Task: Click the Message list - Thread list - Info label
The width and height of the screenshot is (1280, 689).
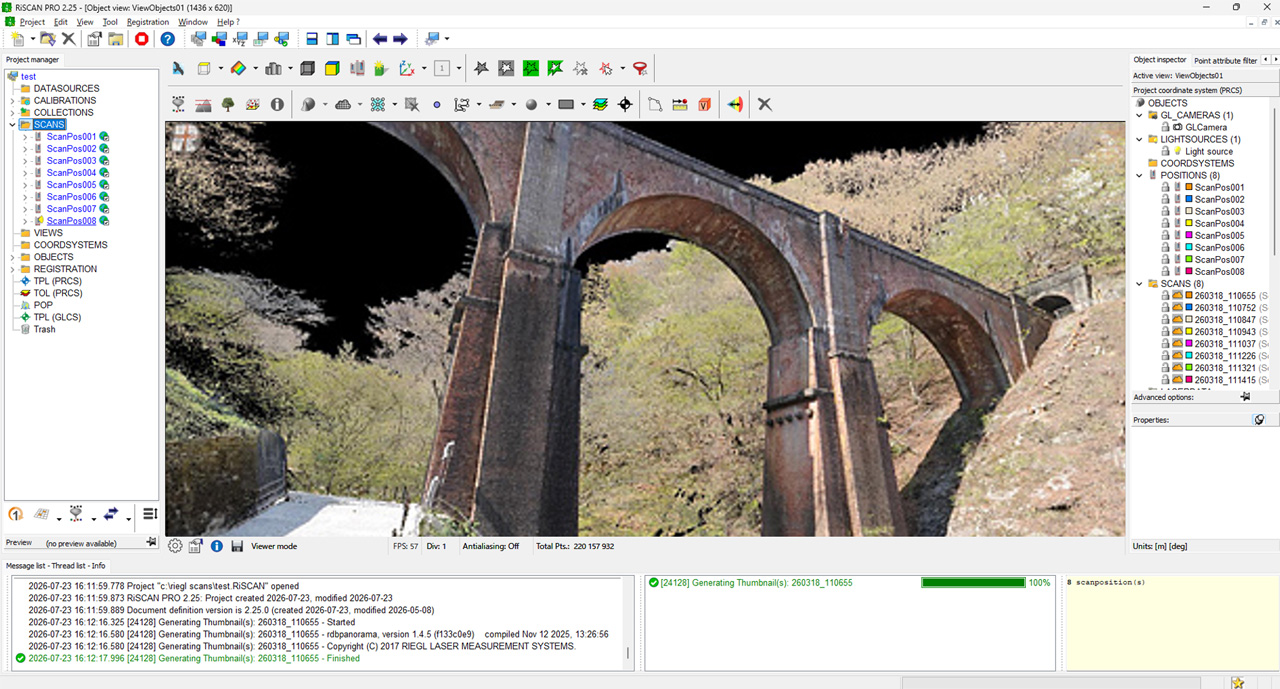Action: click(56, 566)
